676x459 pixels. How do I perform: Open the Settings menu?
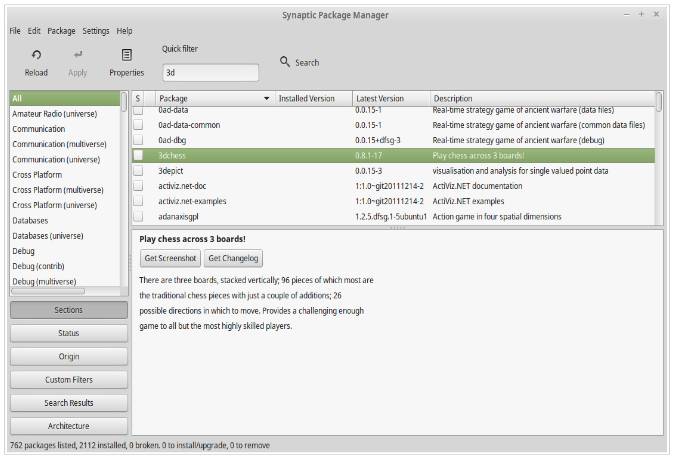click(x=96, y=31)
